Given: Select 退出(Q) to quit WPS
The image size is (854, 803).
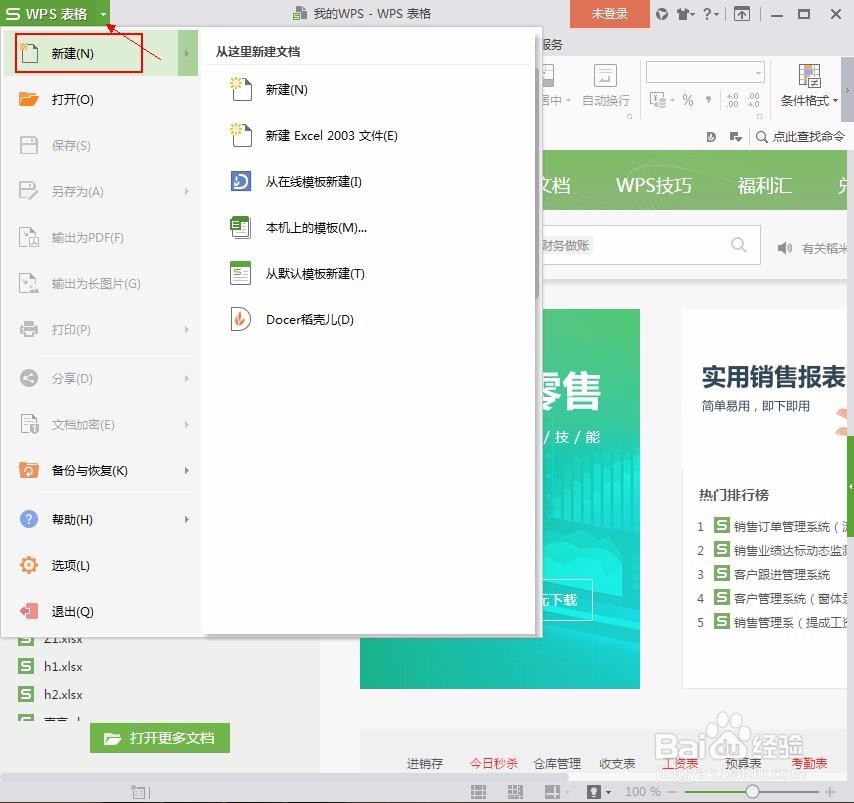Looking at the screenshot, I should point(101,611).
